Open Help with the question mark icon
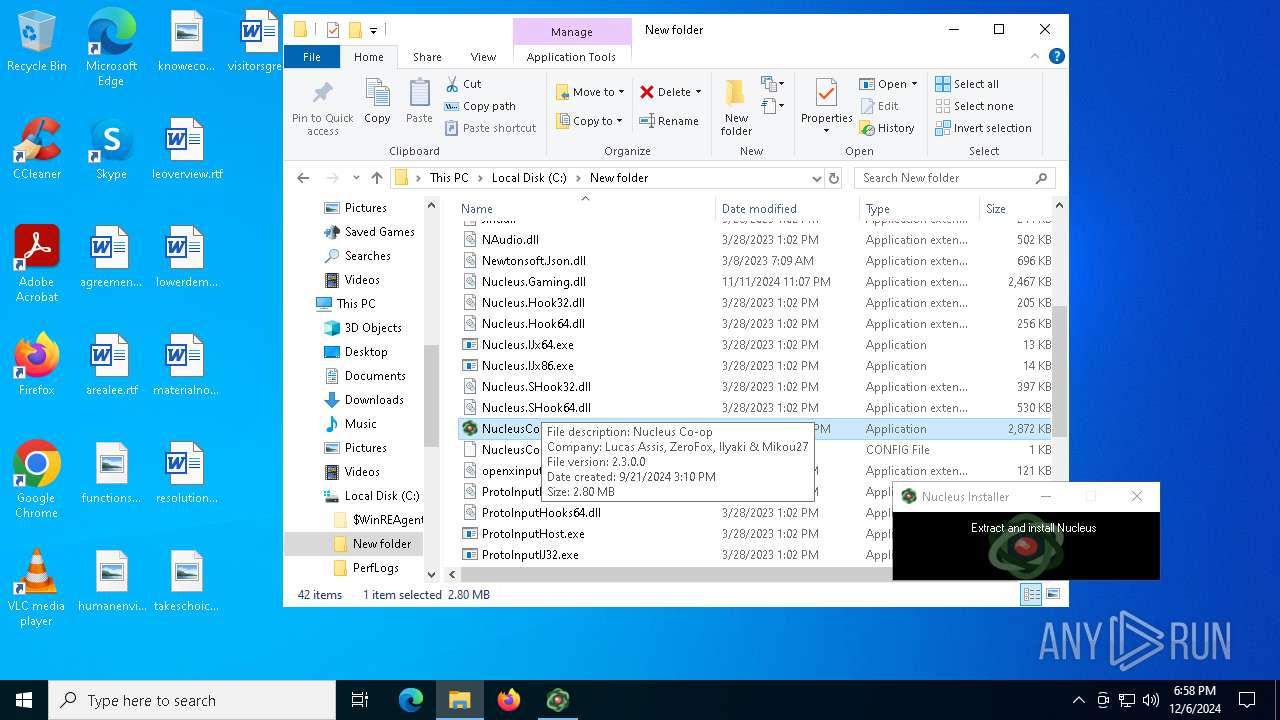Image resolution: width=1280 pixels, height=720 pixels. (x=1056, y=57)
